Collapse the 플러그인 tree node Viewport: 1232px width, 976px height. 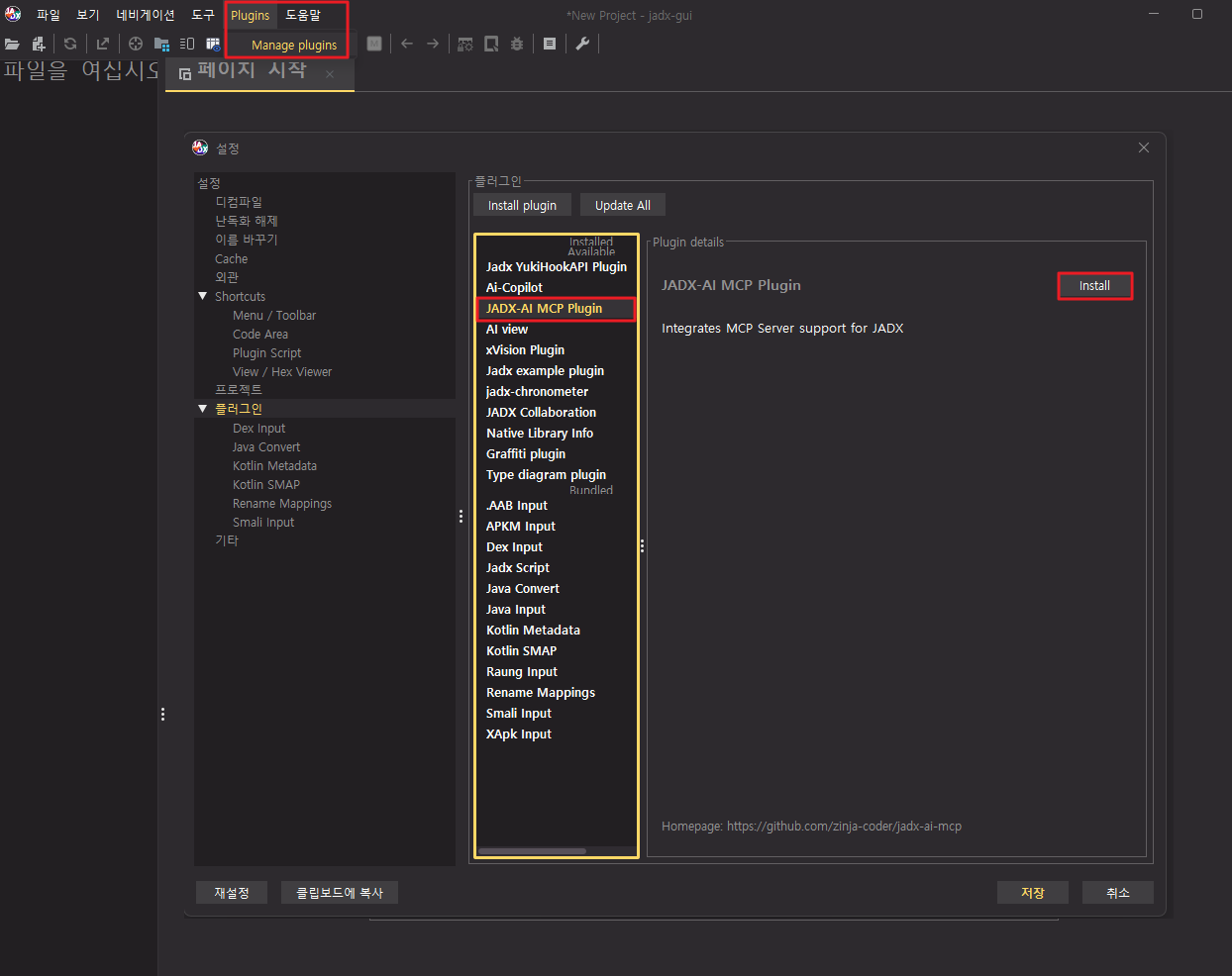(x=203, y=408)
